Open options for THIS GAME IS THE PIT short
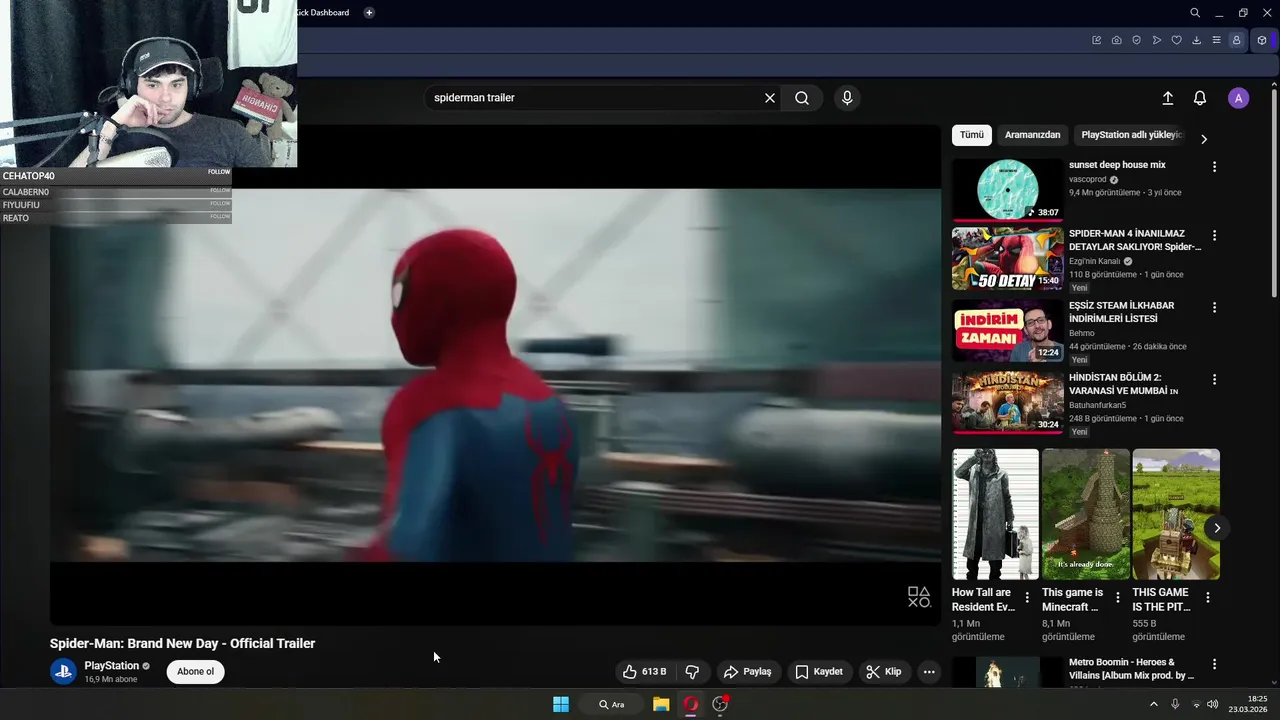 (x=1208, y=598)
